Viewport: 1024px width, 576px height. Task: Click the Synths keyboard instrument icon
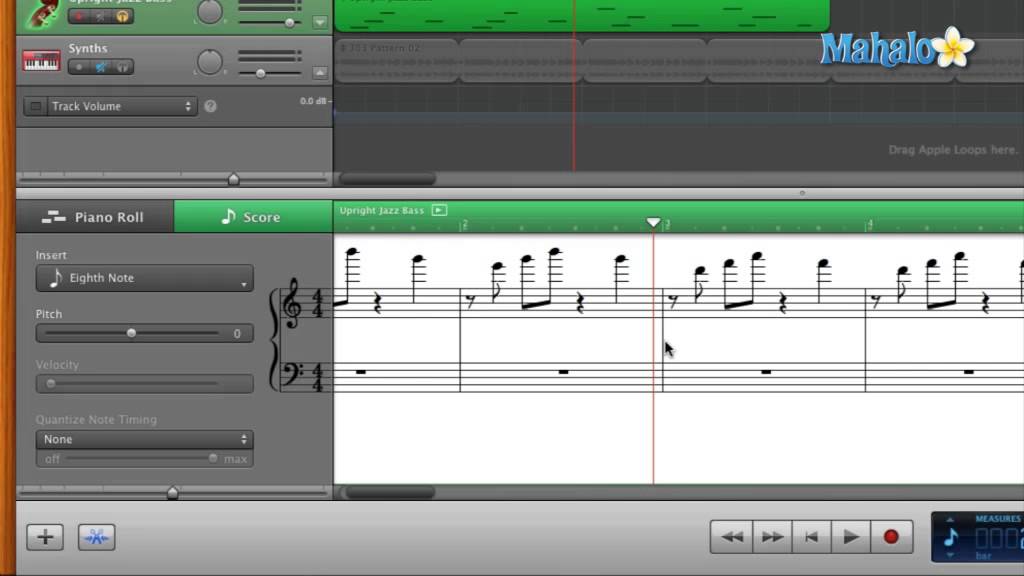41,61
